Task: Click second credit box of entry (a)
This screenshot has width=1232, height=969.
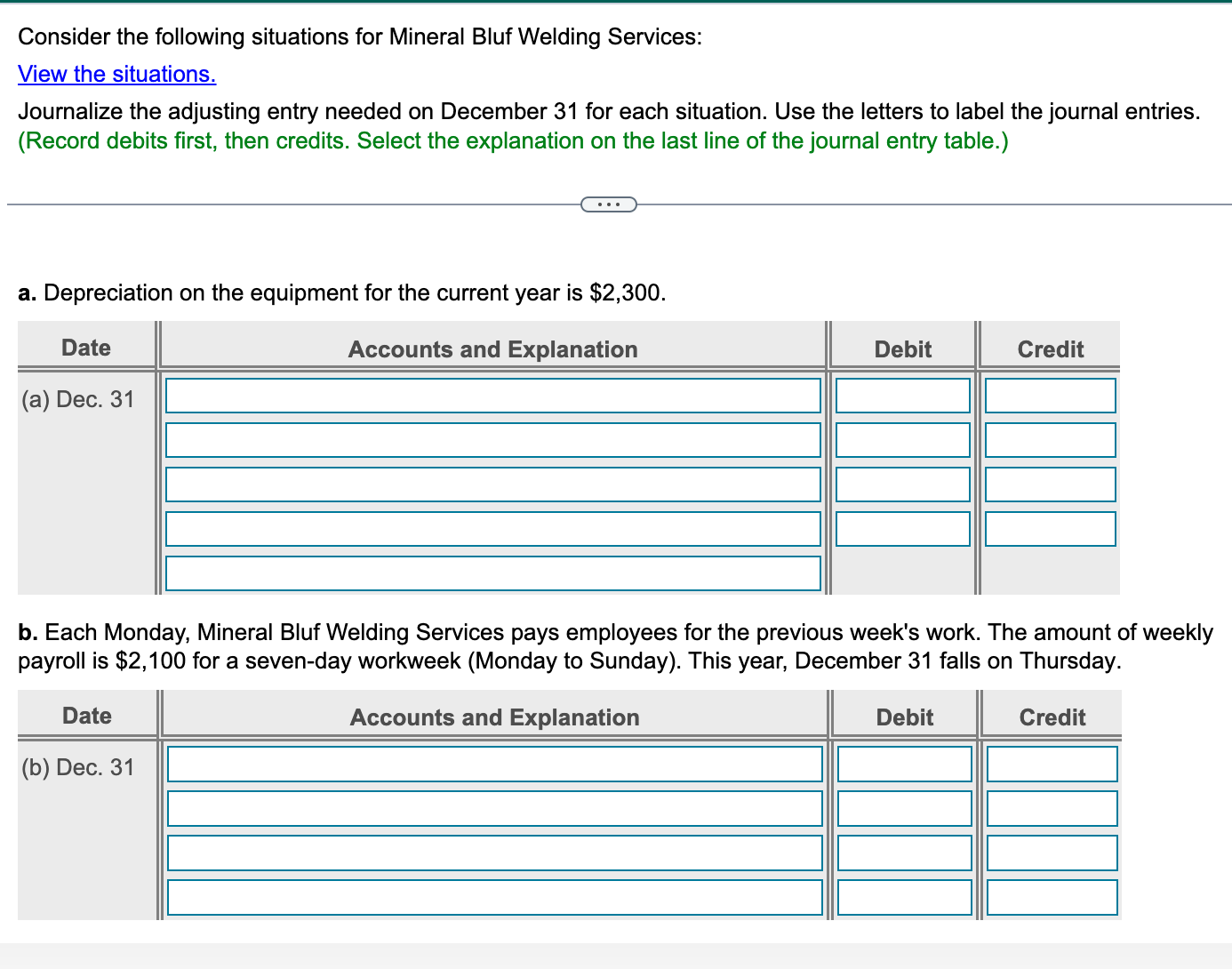Action: click(x=1051, y=440)
